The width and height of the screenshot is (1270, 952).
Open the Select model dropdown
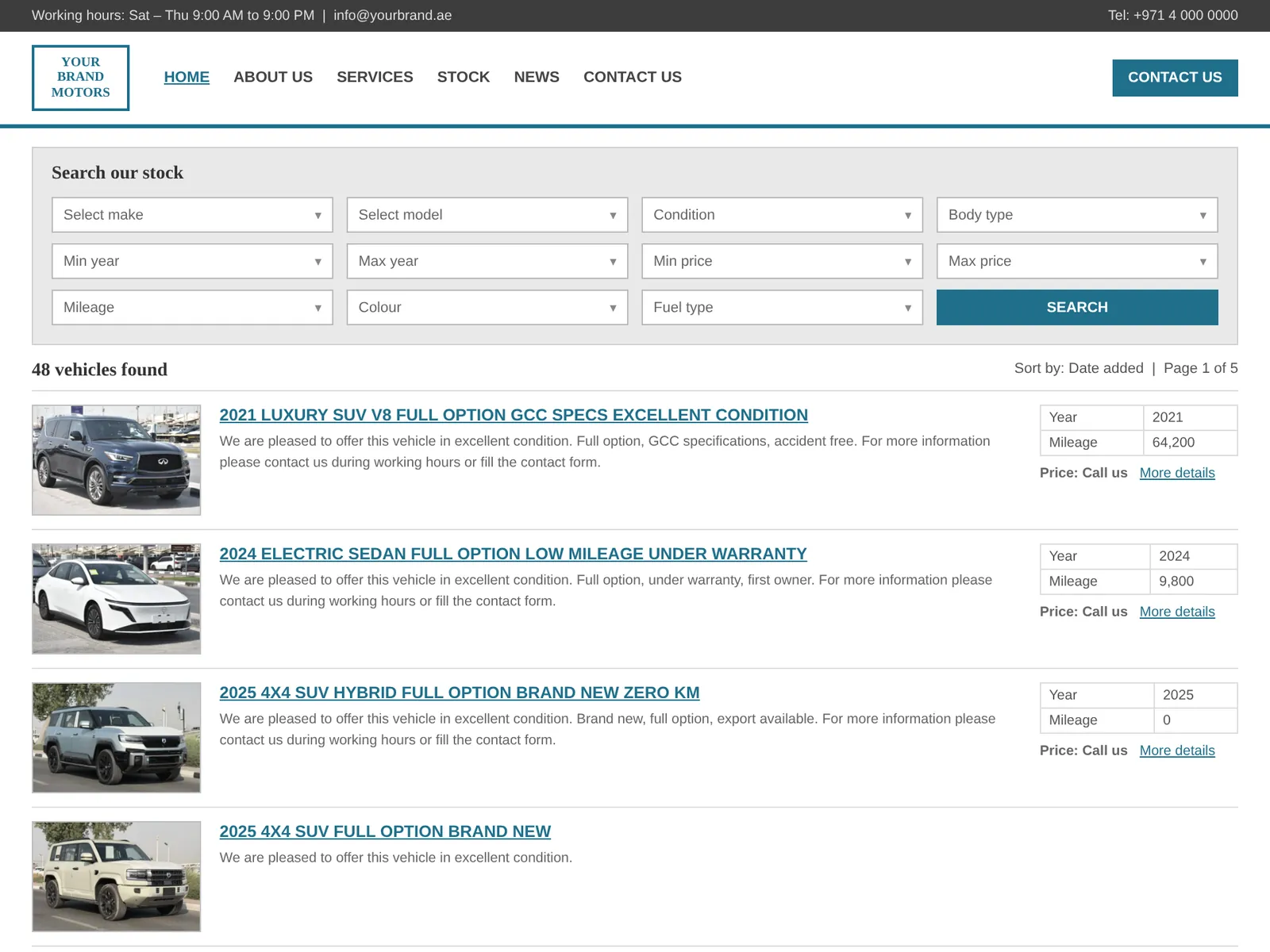pos(487,215)
